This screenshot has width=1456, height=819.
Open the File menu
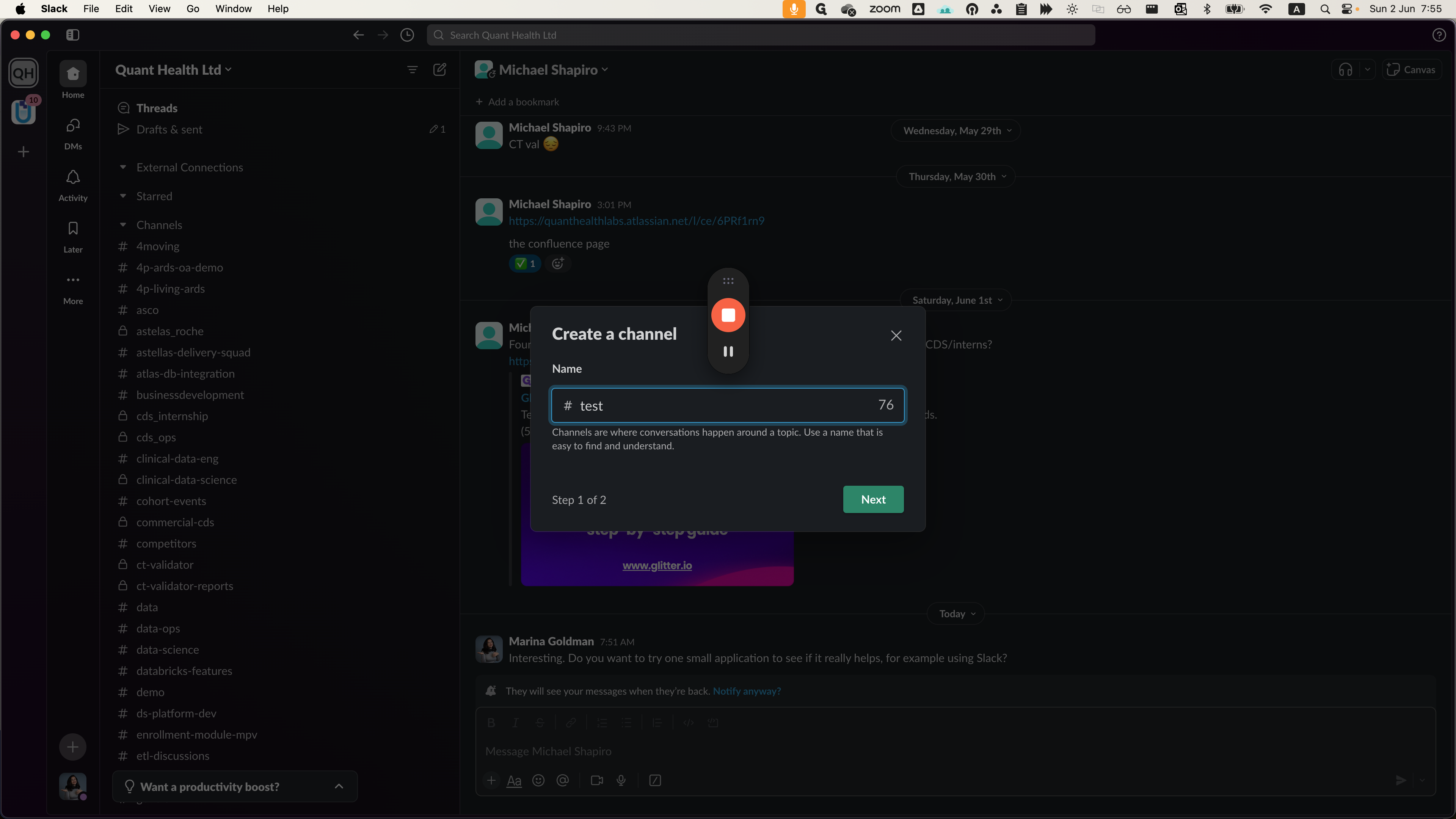tap(91, 8)
